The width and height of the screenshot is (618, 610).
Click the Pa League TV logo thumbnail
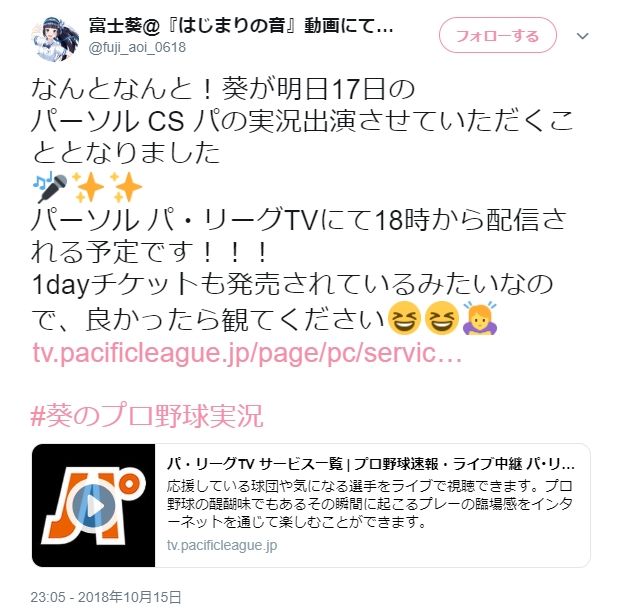point(93,505)
